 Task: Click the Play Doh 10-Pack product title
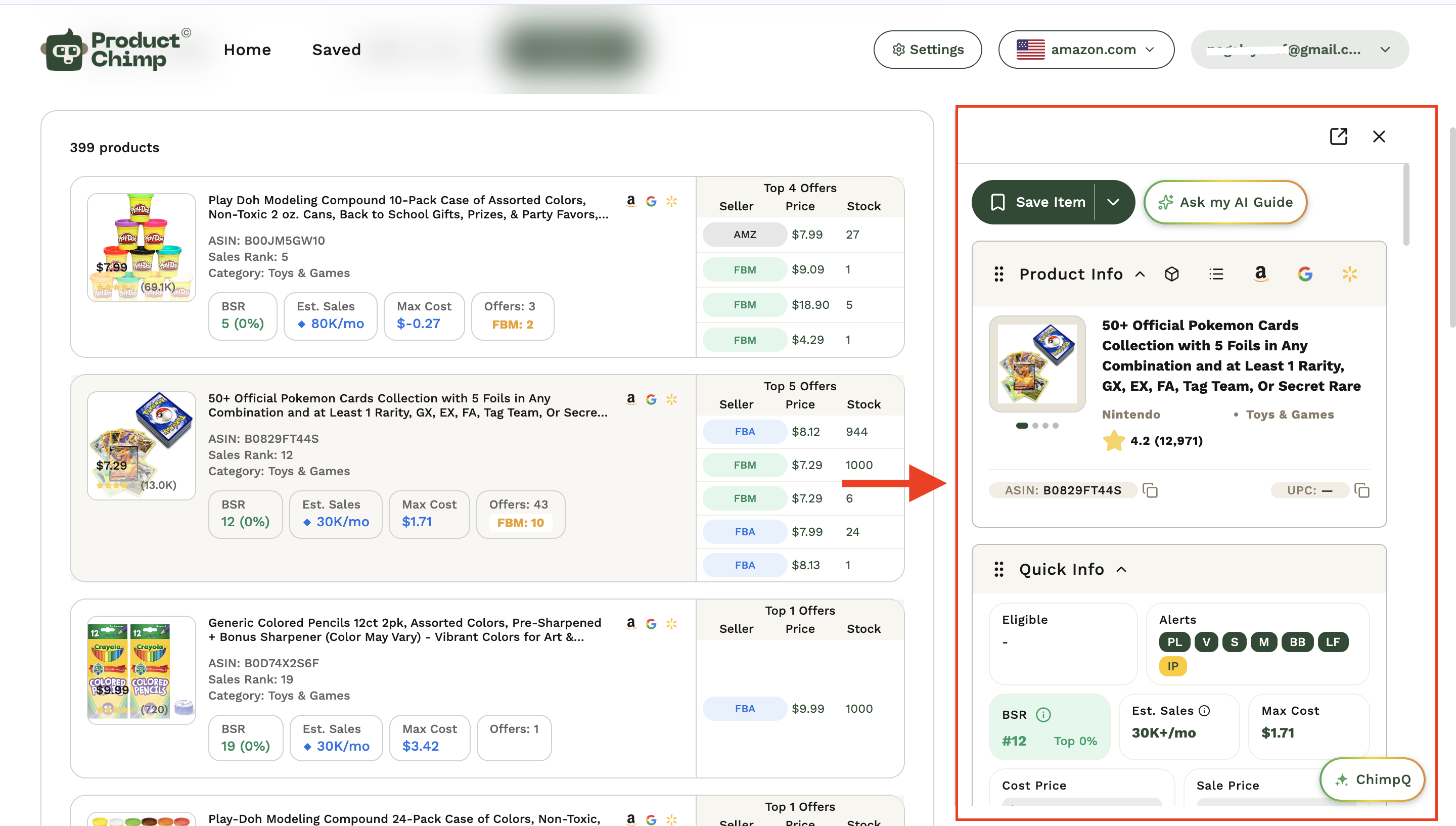tap(408, 208)
